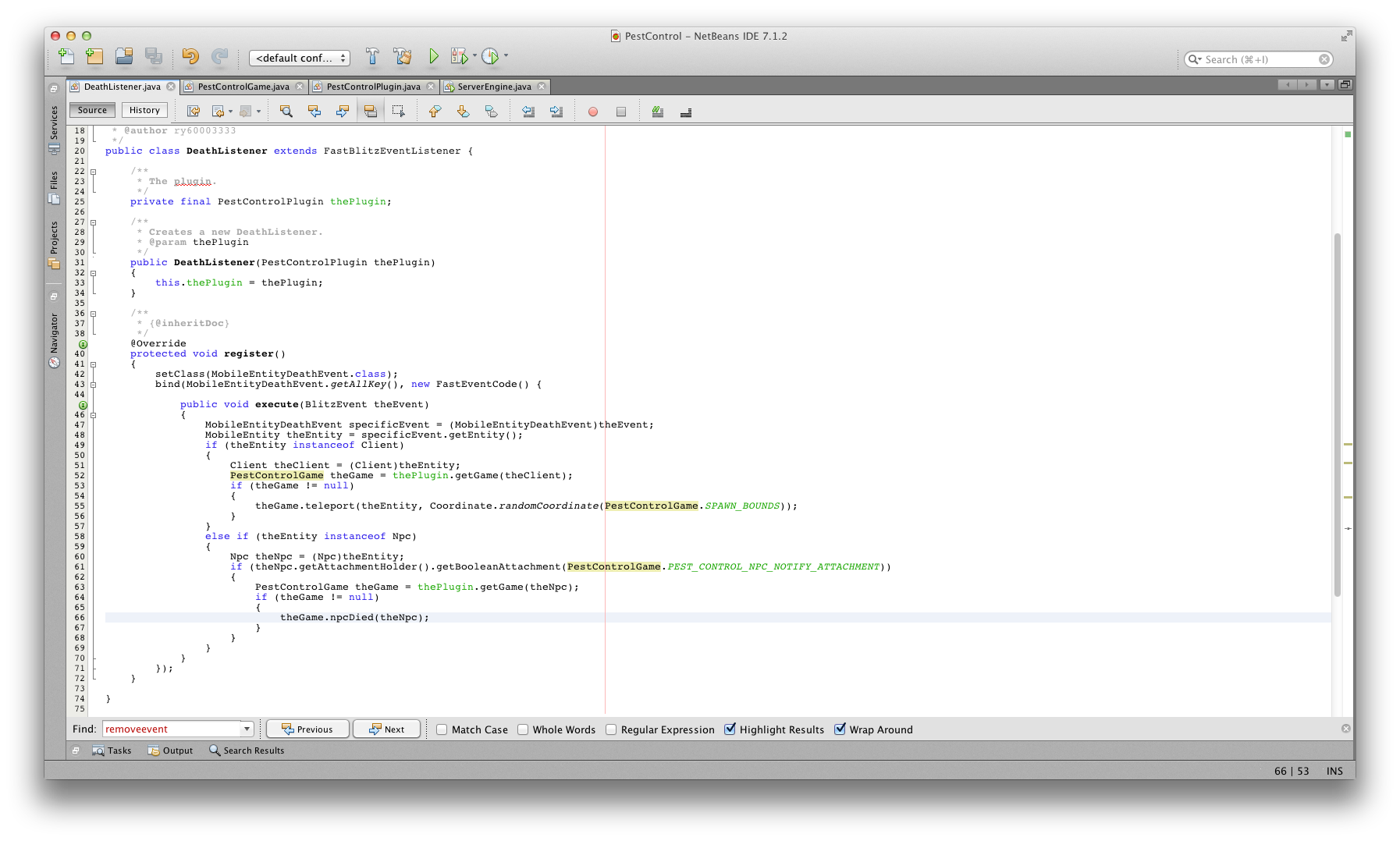Open the Navigator side panel
Viewport: 1400px width, 841px height.
54,340
